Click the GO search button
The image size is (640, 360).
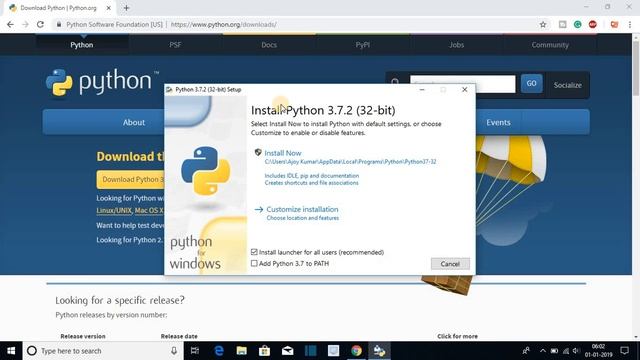click(531, 84)
